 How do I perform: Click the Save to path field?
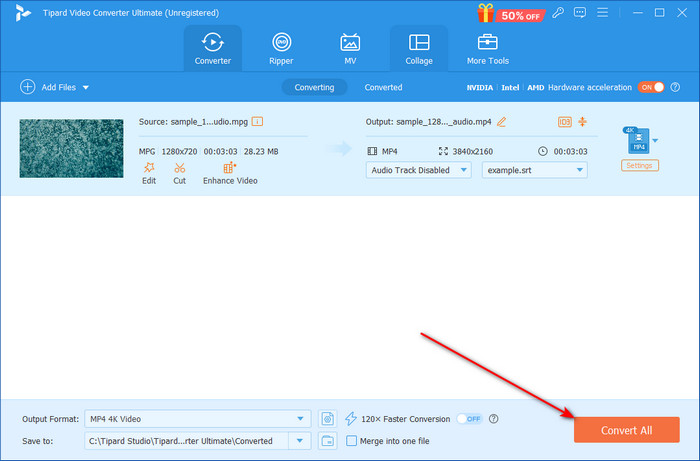[186, 441]
